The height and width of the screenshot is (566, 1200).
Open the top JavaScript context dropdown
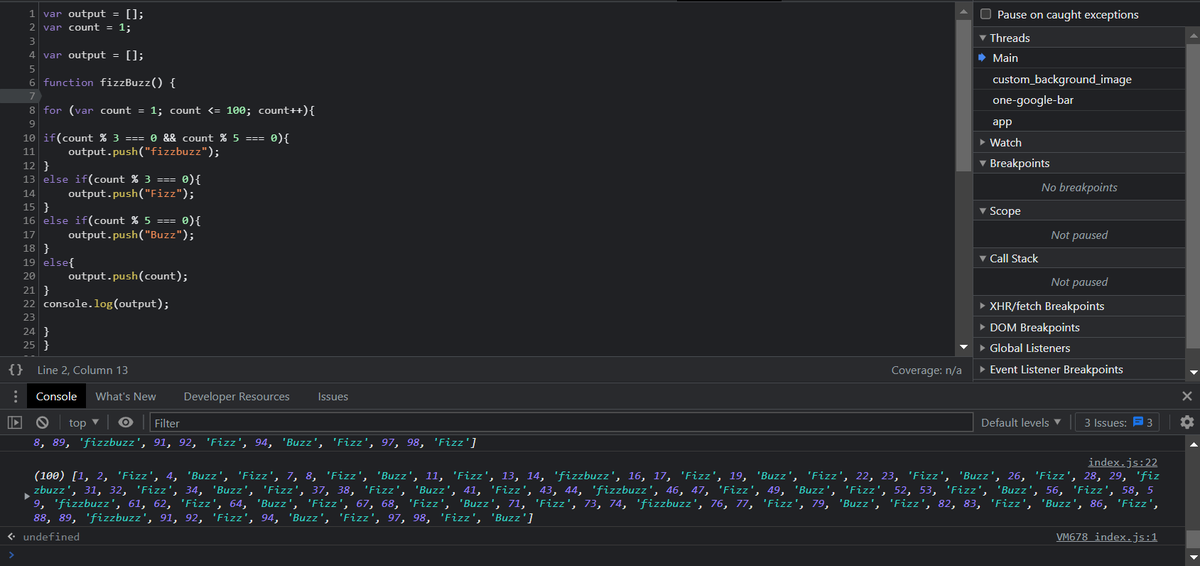coord(83,423)
